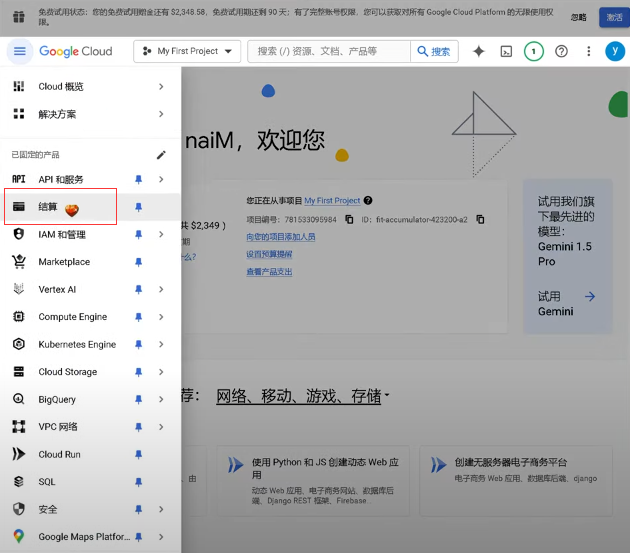Unpin Cloud Storage from sidebar
630x553 pixels.
[x=139, y=372]
